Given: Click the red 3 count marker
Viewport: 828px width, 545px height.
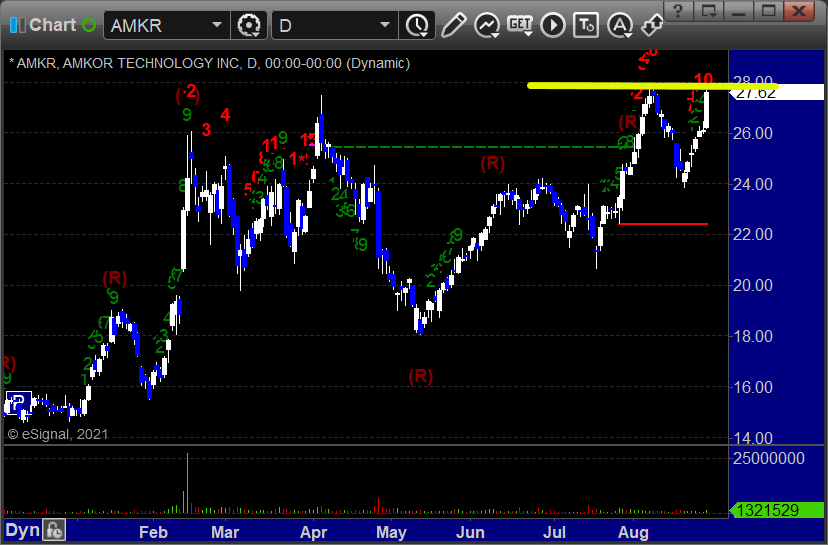Looking at the screenshot, I should [206, 129].
